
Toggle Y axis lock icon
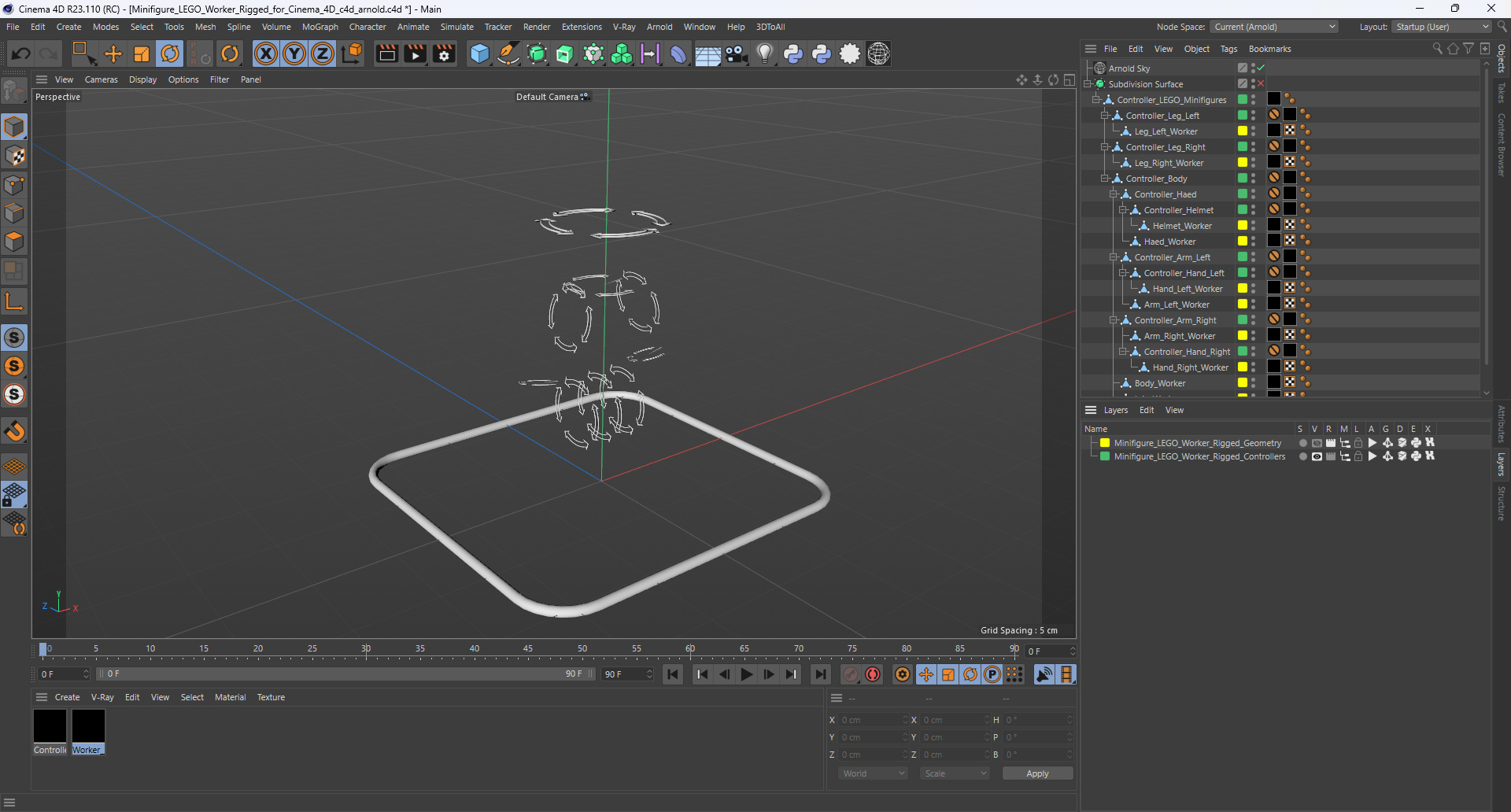[x=294, y=54]
